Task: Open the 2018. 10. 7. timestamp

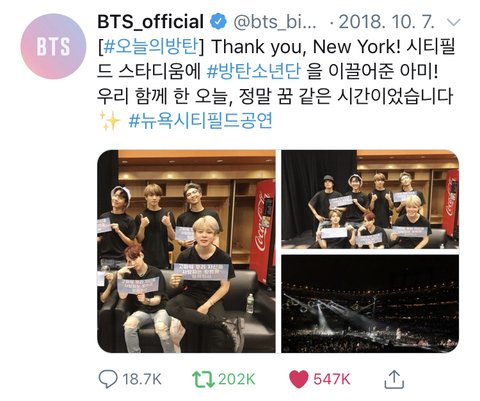Action: tap(387, 22)
